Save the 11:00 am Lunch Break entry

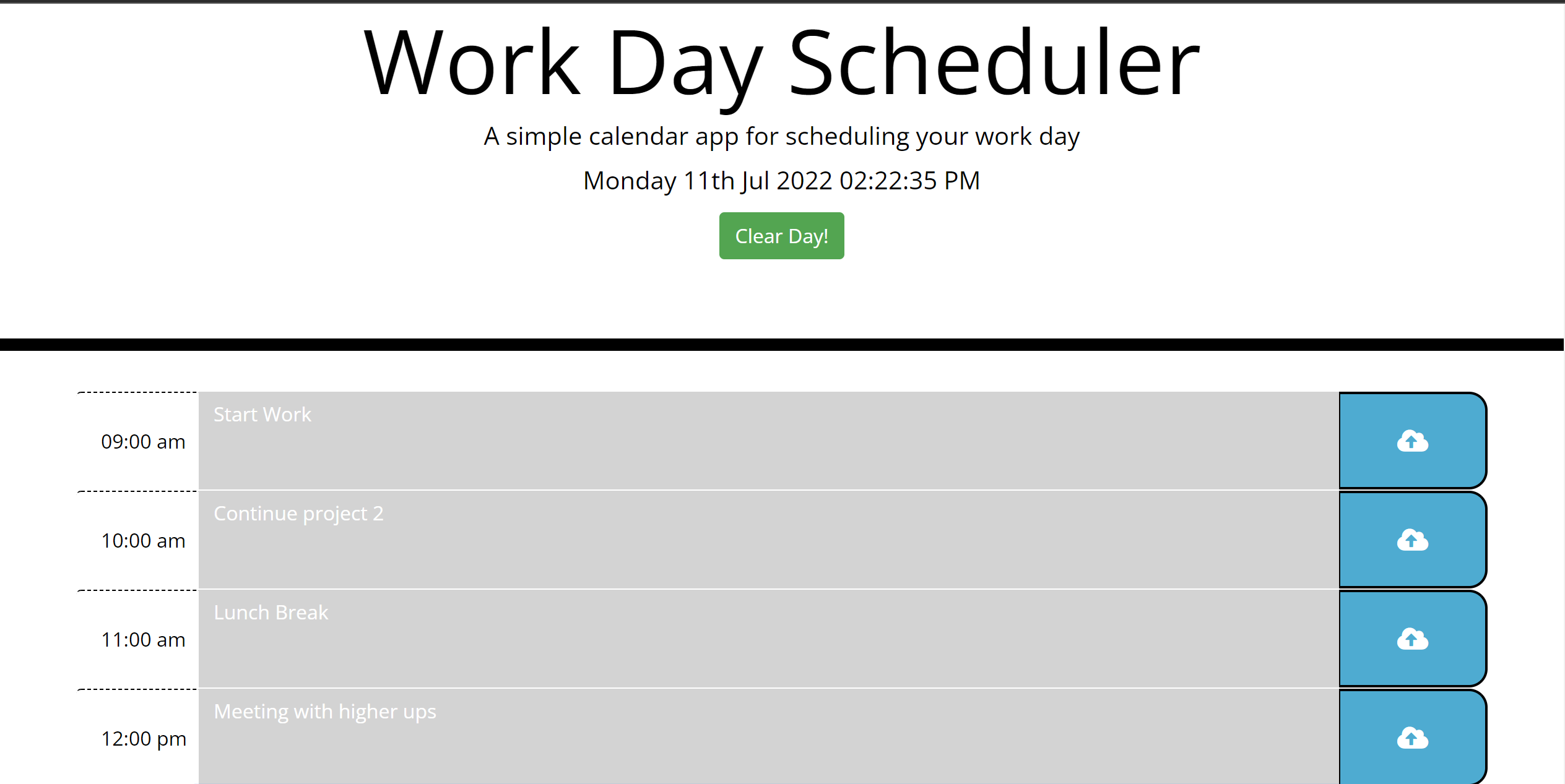pos(1412,639)
